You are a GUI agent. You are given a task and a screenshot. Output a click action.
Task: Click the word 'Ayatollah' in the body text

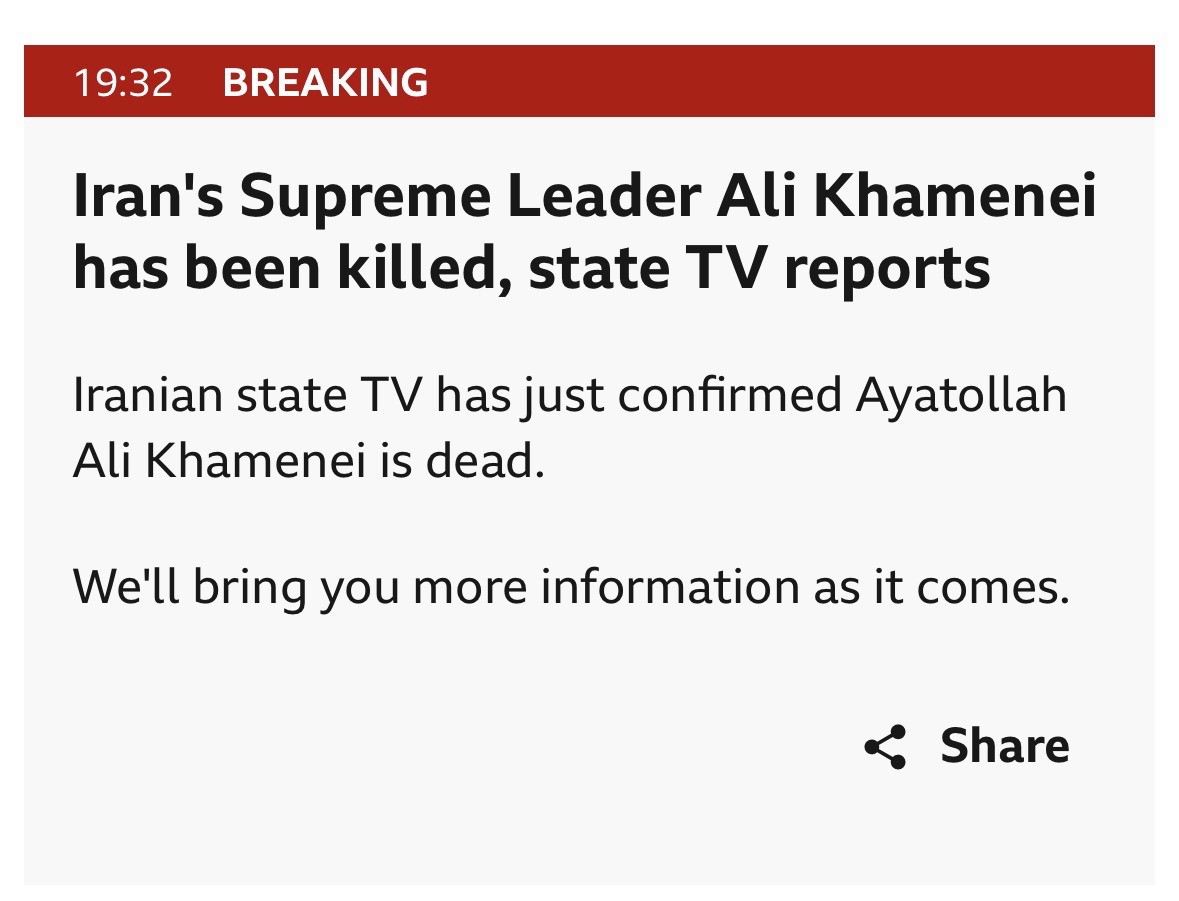962,395
